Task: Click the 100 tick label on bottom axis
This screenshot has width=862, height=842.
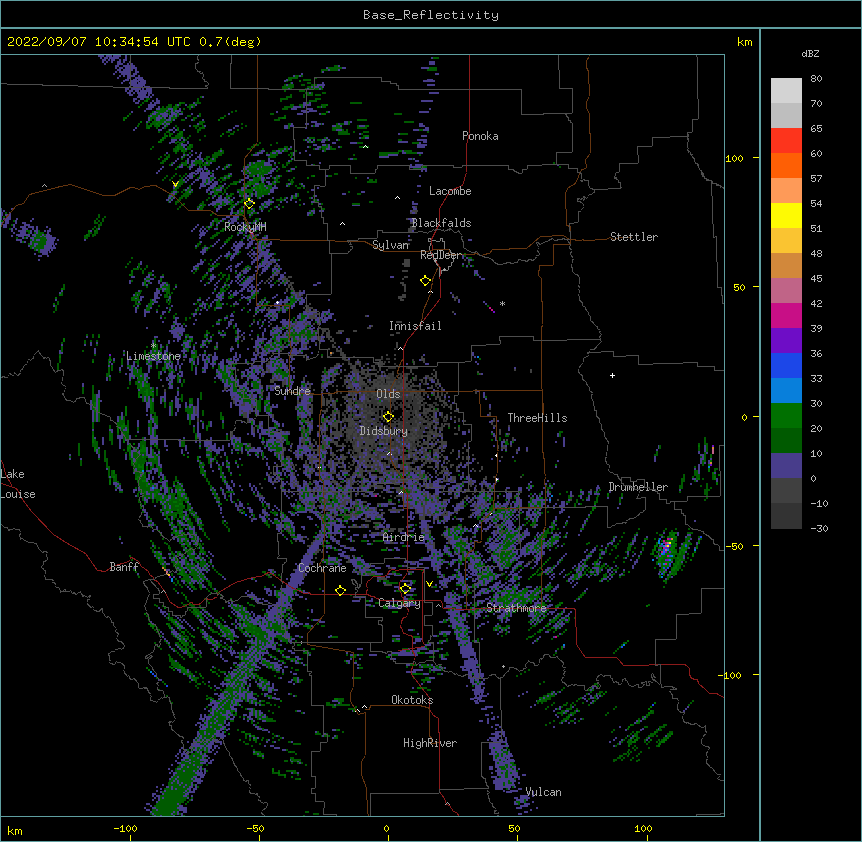Action: coord(643,828)
